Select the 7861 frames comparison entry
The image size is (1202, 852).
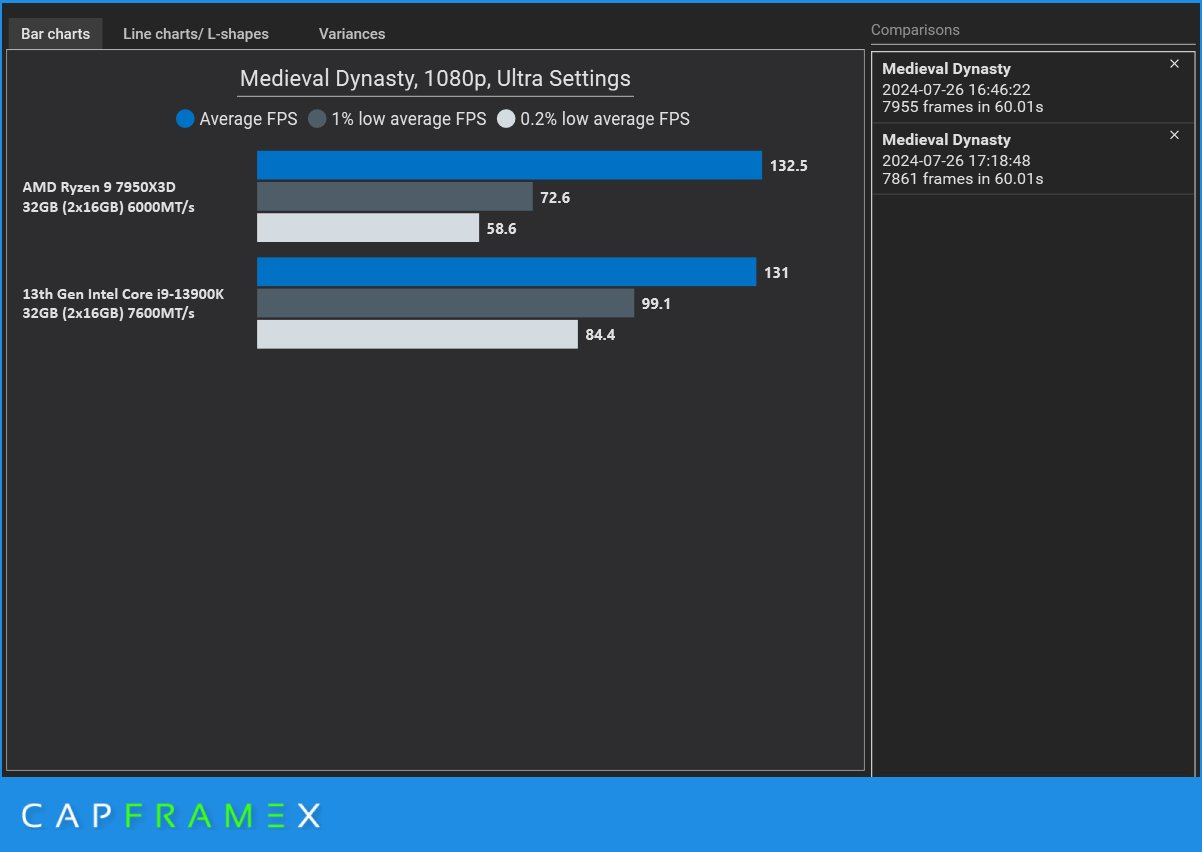pos(1033,159)
